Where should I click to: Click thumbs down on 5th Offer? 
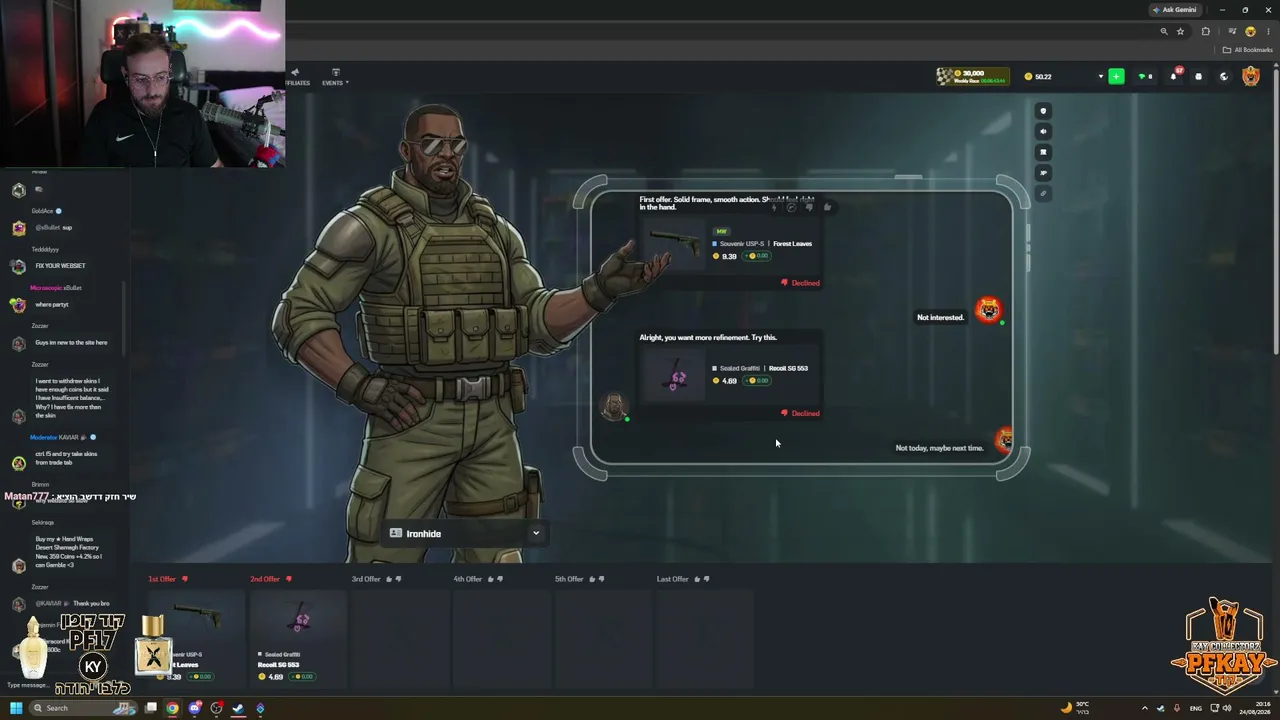(x=601, y=579)
